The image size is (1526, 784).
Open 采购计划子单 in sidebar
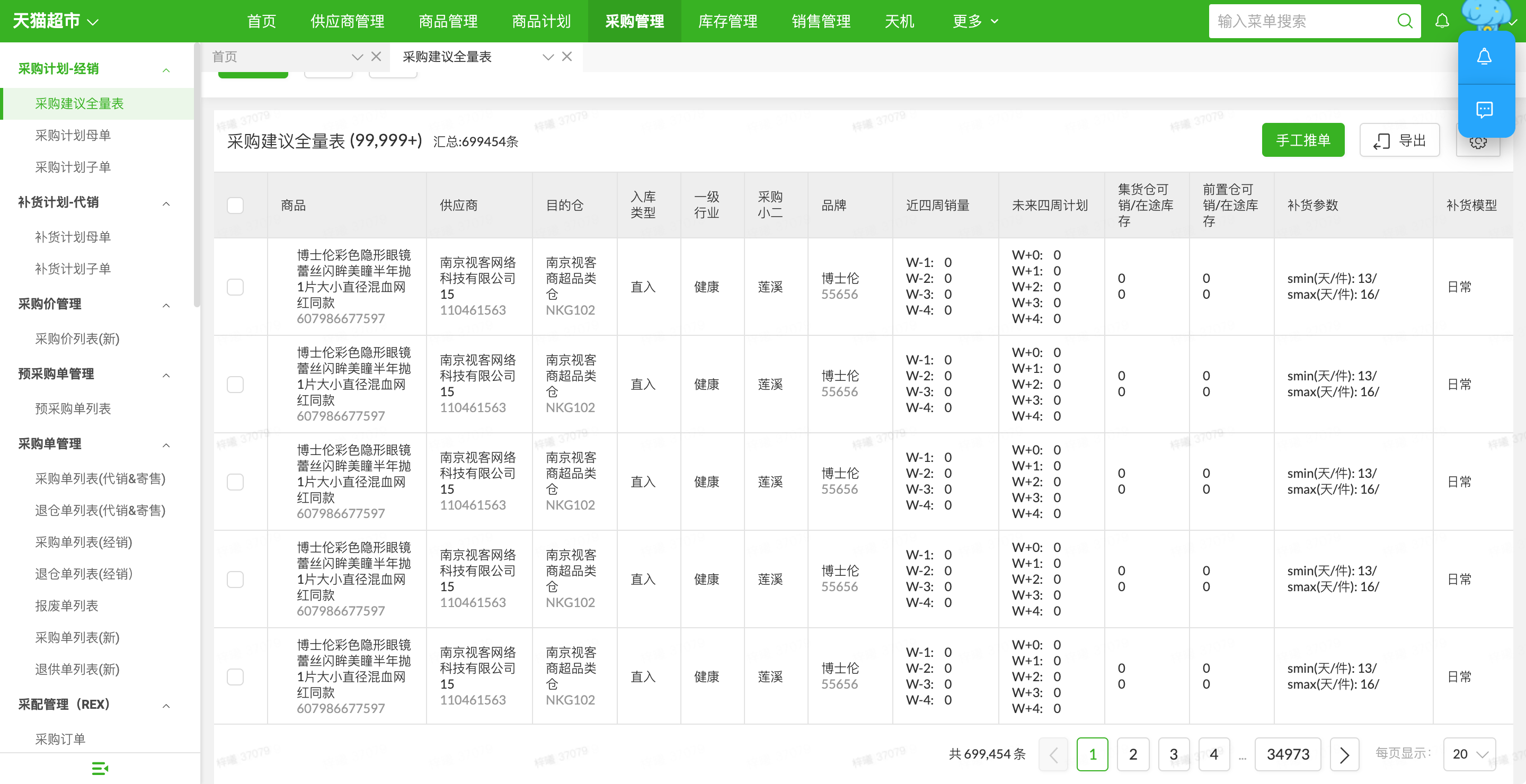[x=73, y=167]
